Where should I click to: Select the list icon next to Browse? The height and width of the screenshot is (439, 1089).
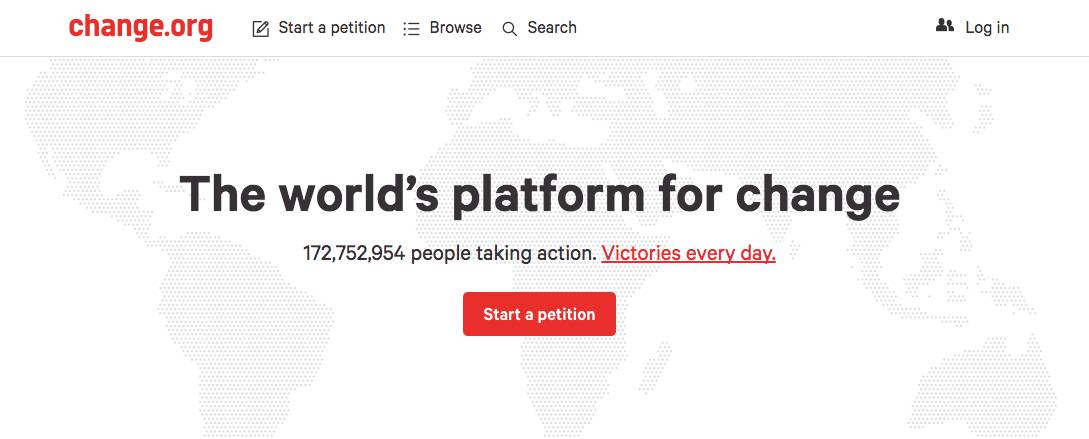click(x=411, y=28)
